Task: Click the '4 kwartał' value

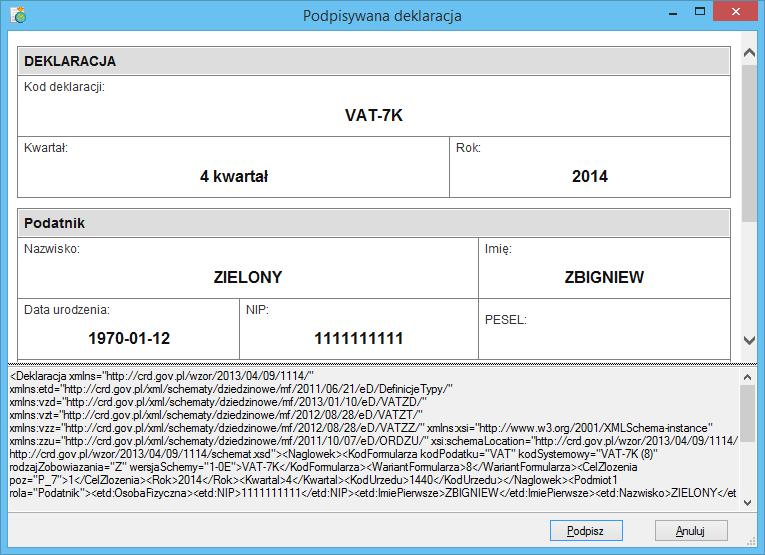Action: [x=234, y=176]
